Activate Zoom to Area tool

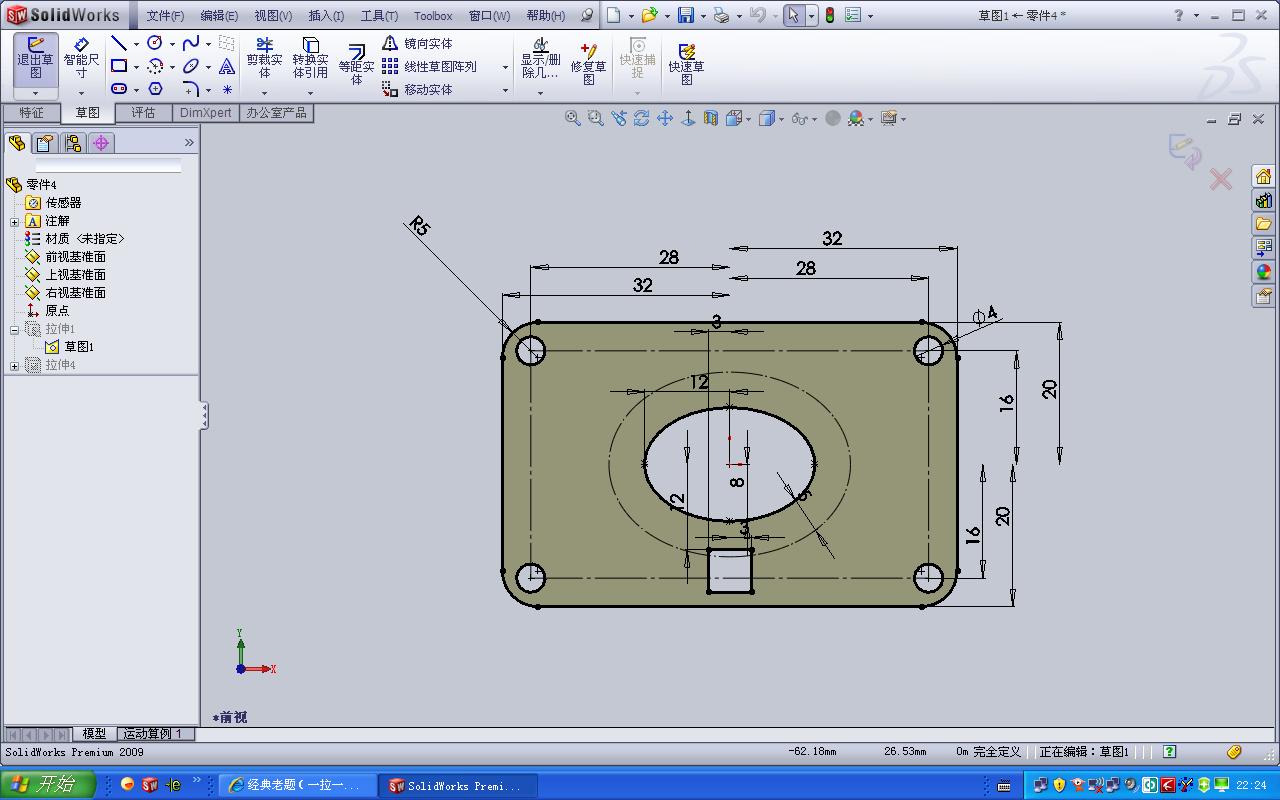click(595, 118)
